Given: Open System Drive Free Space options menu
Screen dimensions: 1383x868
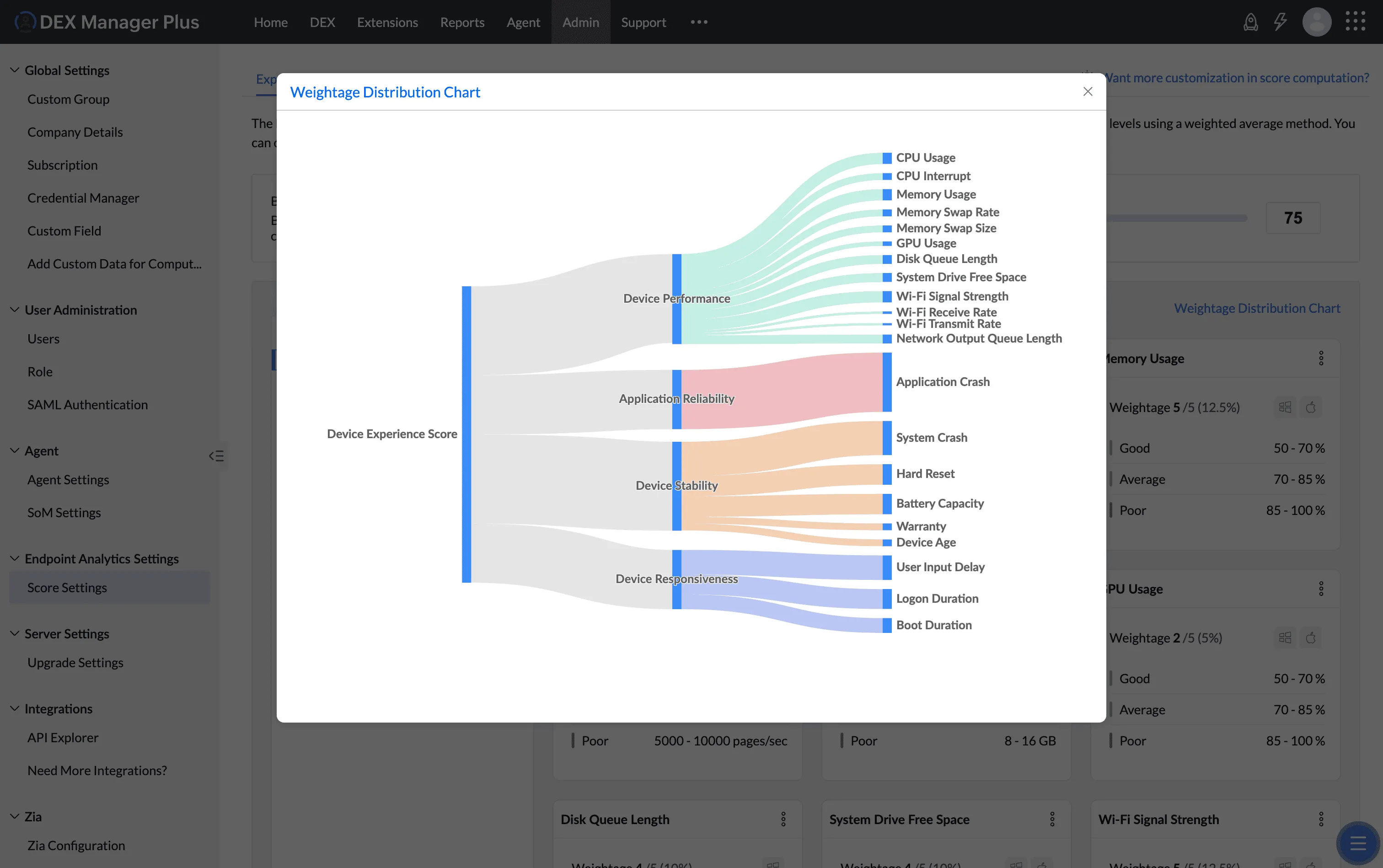Looking at the screenshot, I should coord(1052,819).
